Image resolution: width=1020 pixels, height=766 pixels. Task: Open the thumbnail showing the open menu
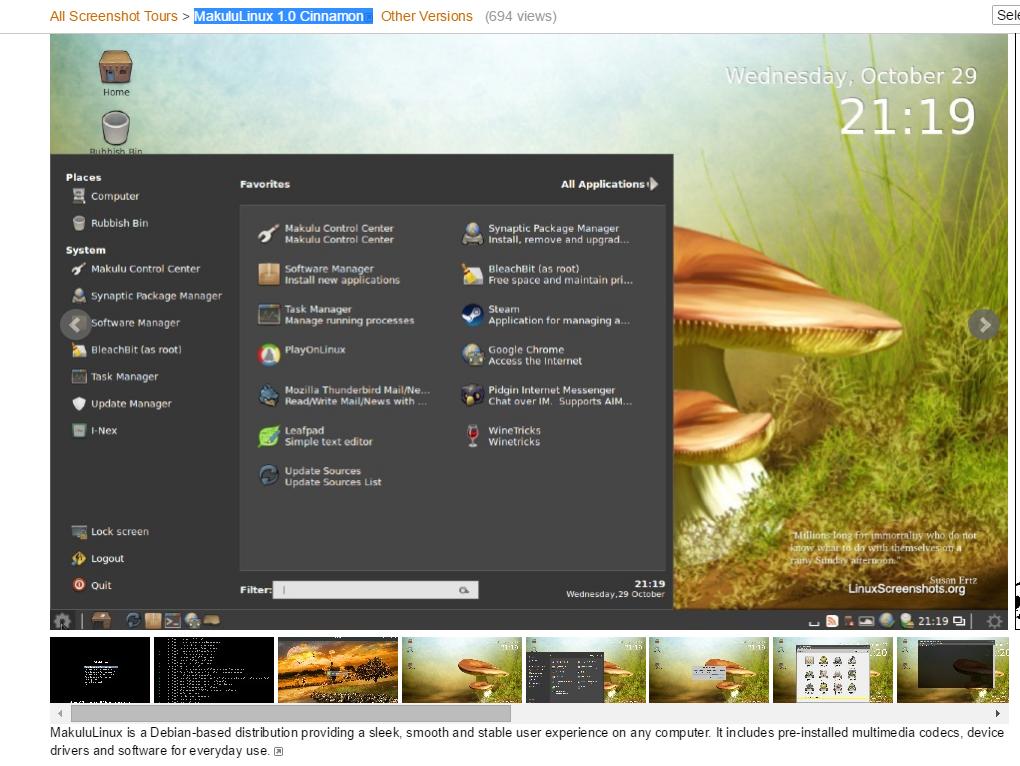(x=585, y=670)
